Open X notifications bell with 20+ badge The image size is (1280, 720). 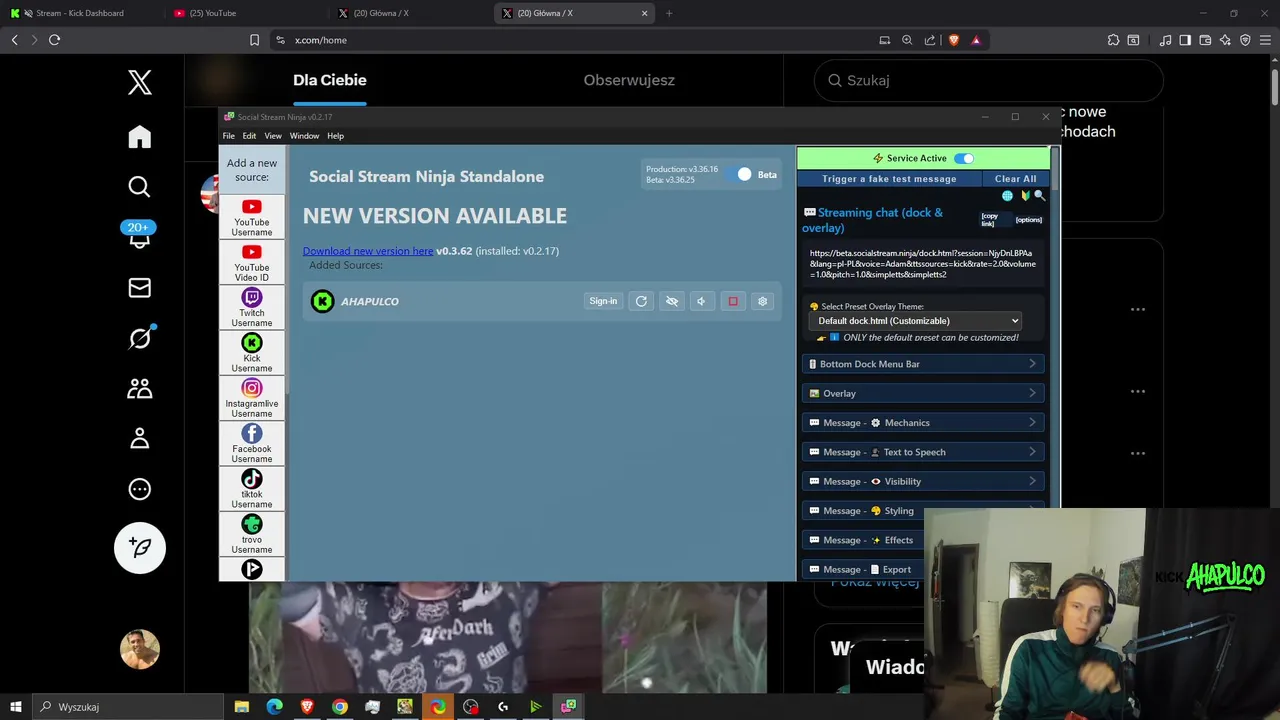tap(139, 236)
